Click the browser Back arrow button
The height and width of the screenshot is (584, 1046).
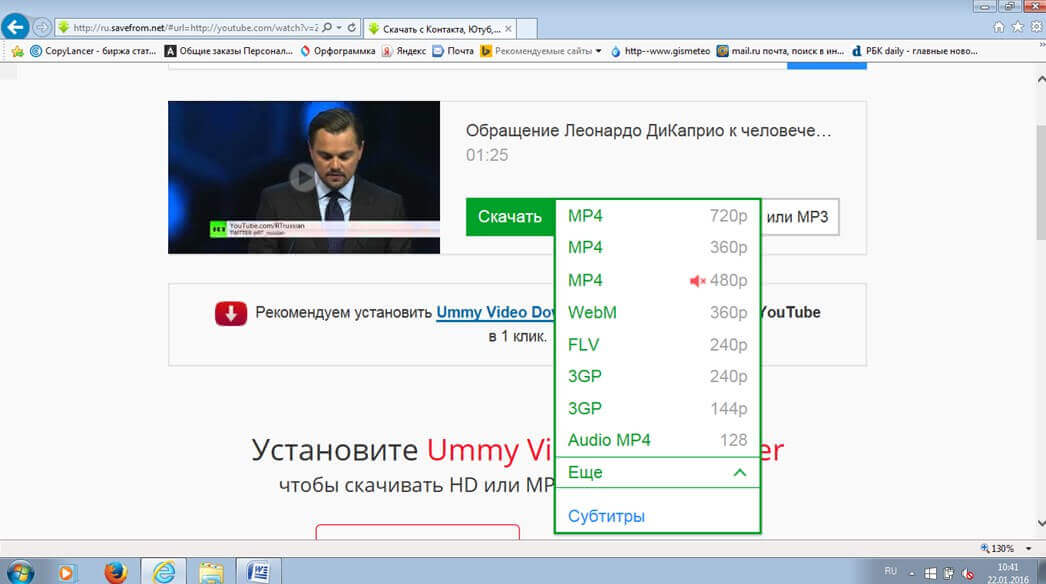15,27
